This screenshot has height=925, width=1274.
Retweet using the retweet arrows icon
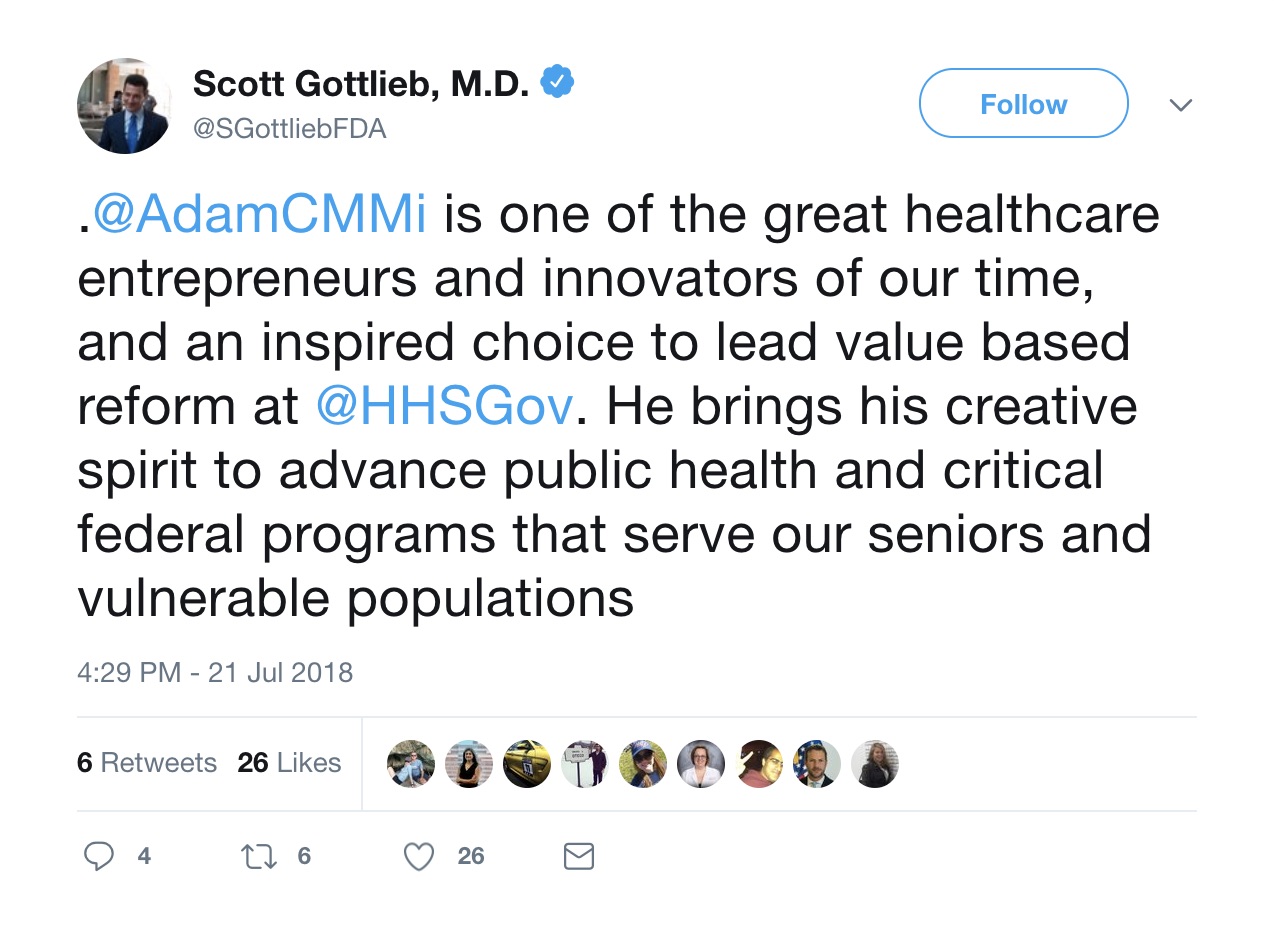[x=259, y=856]
